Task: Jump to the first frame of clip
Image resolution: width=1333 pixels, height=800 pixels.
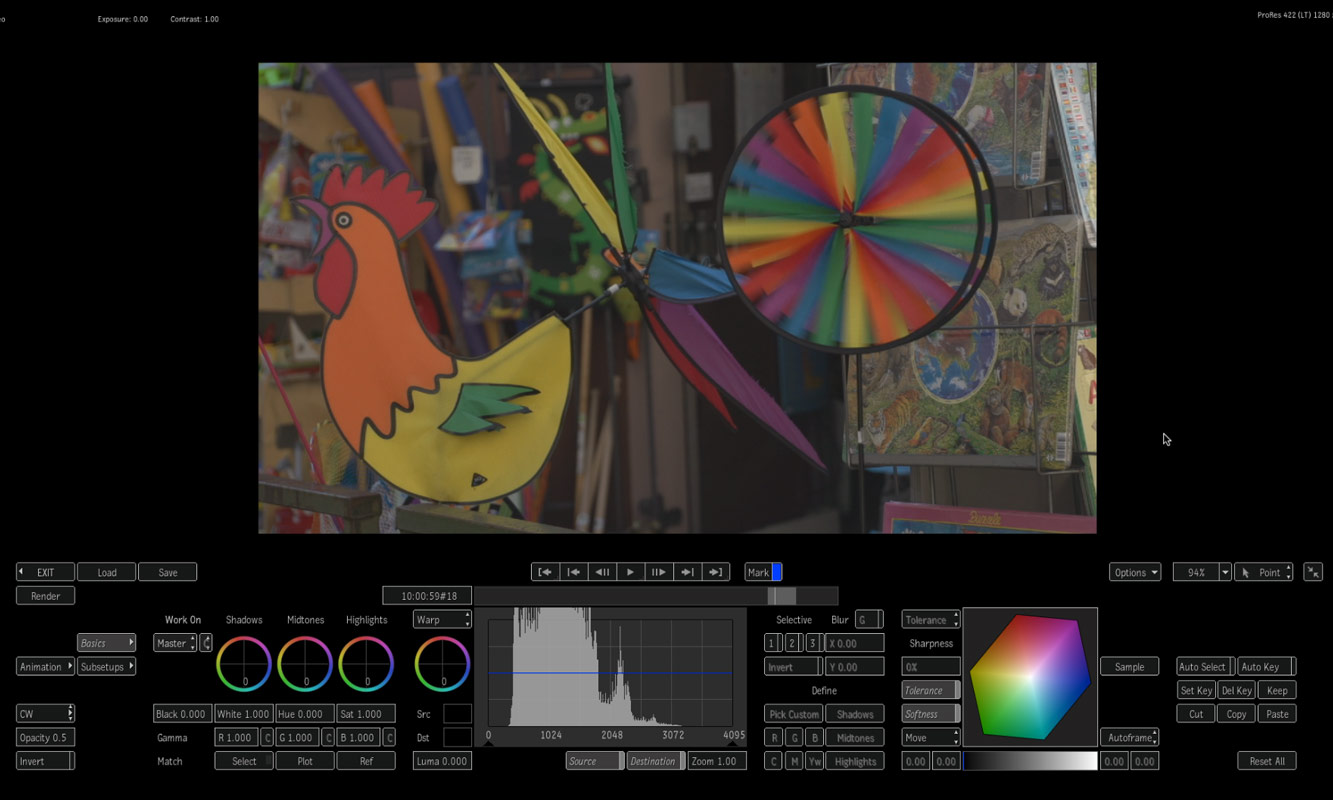Action: coord(545,572)
